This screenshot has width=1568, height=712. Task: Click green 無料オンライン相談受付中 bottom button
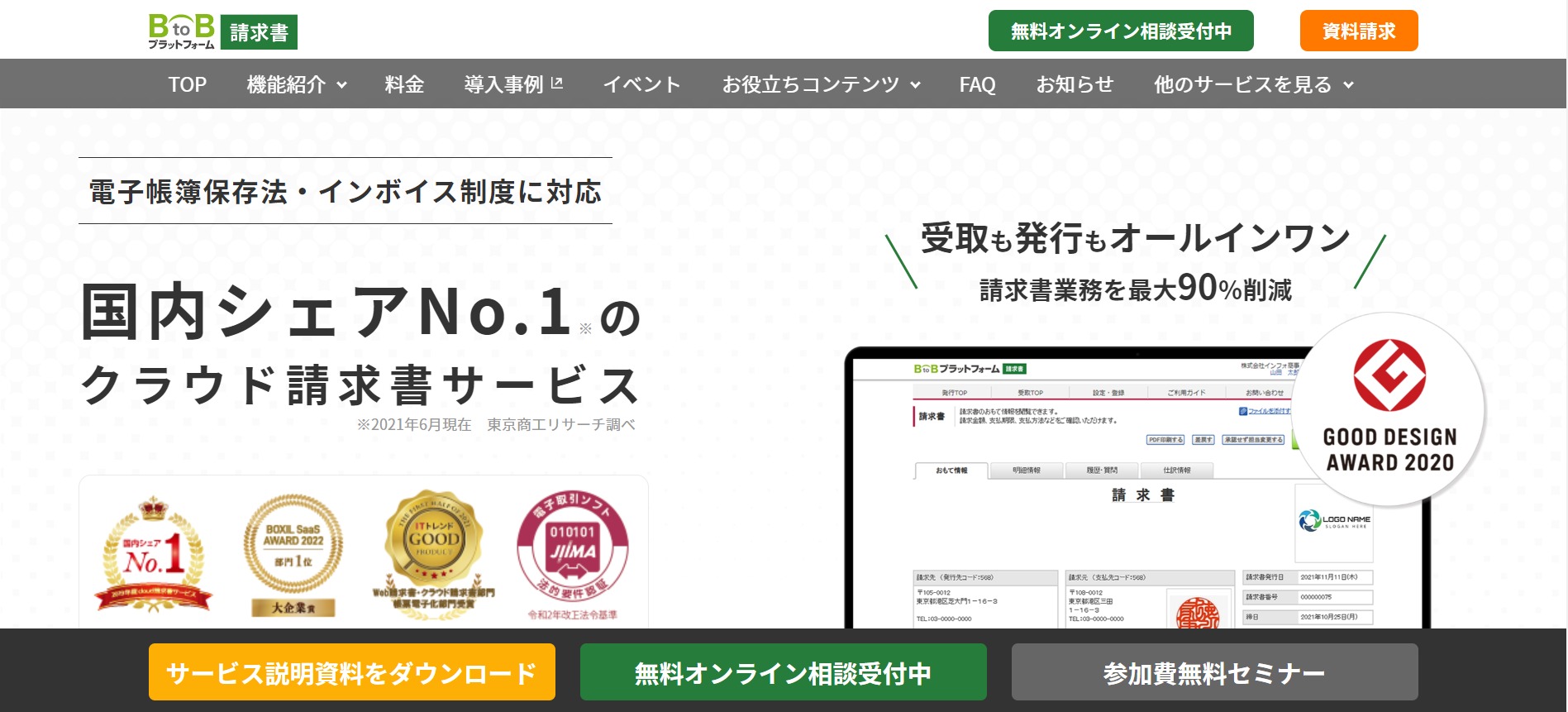click(784, 672)
